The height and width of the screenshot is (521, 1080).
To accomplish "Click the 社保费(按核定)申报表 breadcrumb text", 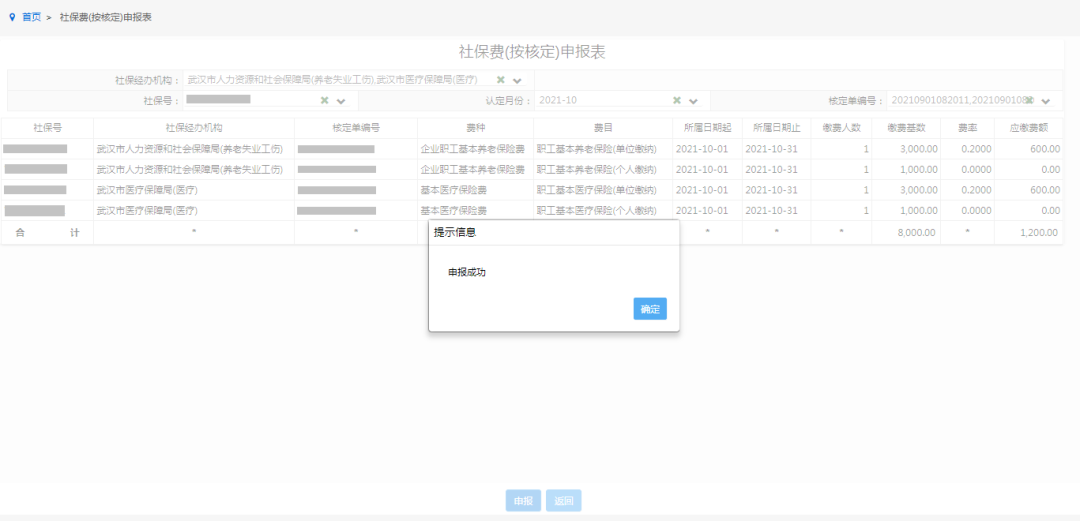I will point(105,17).
